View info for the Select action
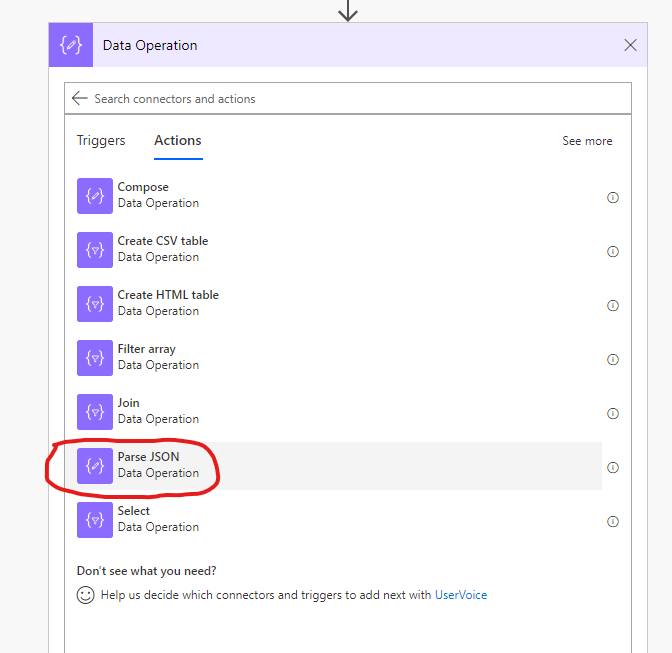The width and height of the screenshot is (672, 653). coord(613,522)
